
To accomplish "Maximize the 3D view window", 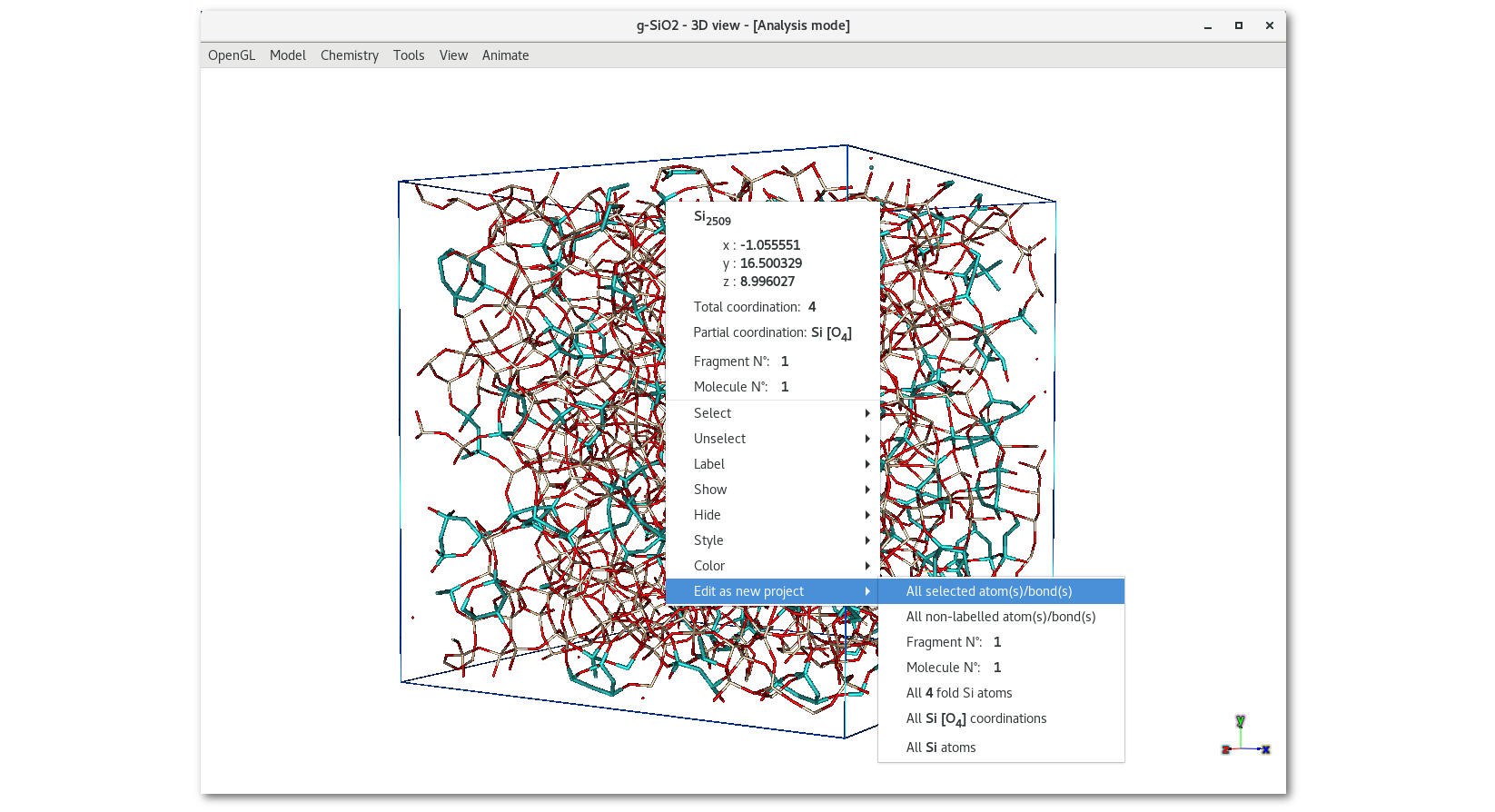I will click(x=1238, y=25).
